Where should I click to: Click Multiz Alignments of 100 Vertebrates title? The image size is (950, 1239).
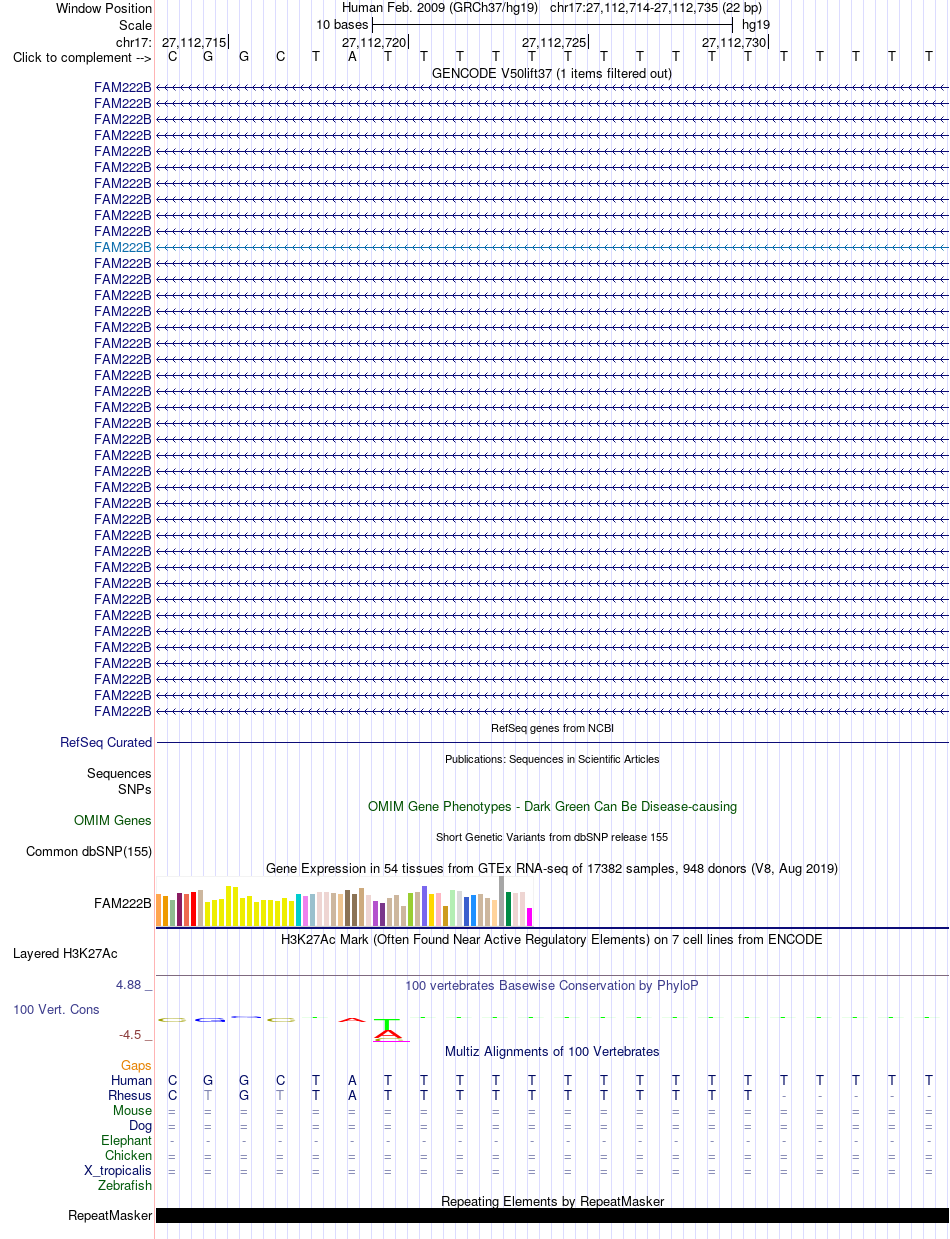[x=552, y=1052]
